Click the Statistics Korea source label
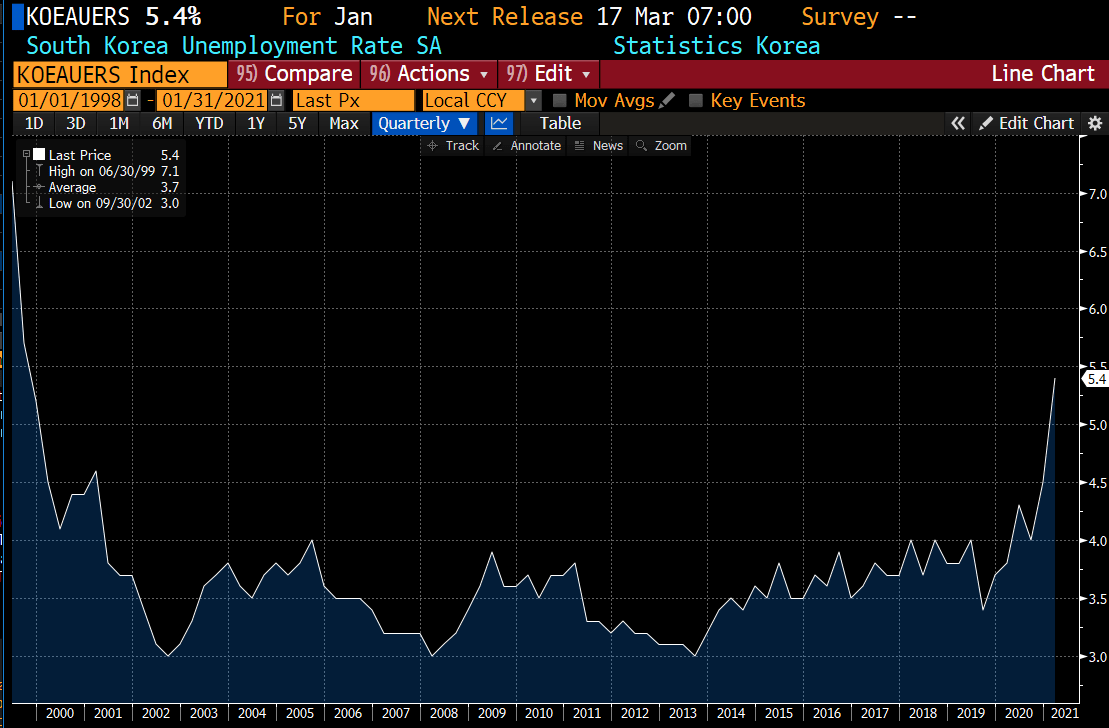The image size is (1109, 728). pos(716,46)
